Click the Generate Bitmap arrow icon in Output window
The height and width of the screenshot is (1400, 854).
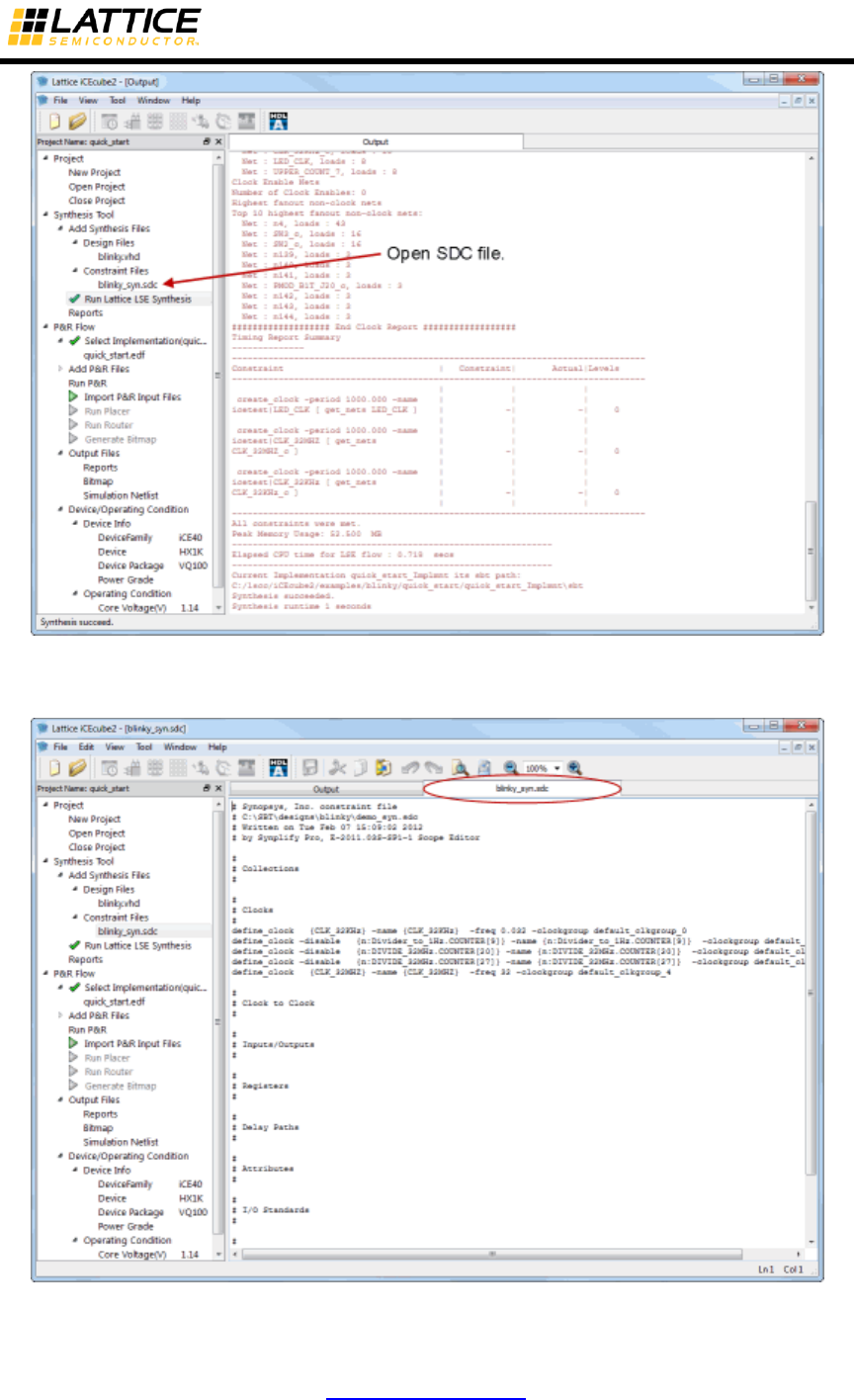(73, 439)
